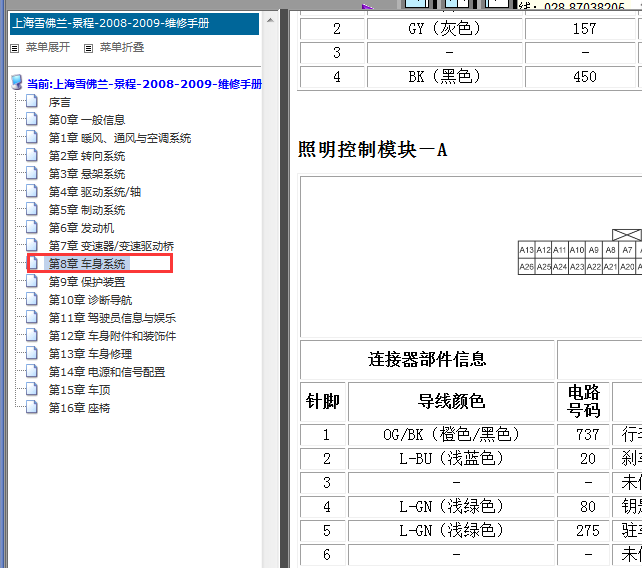Open 第12章 车身附件和装饰件 chapter
This screenshot has width=642, height=568.
113,336
